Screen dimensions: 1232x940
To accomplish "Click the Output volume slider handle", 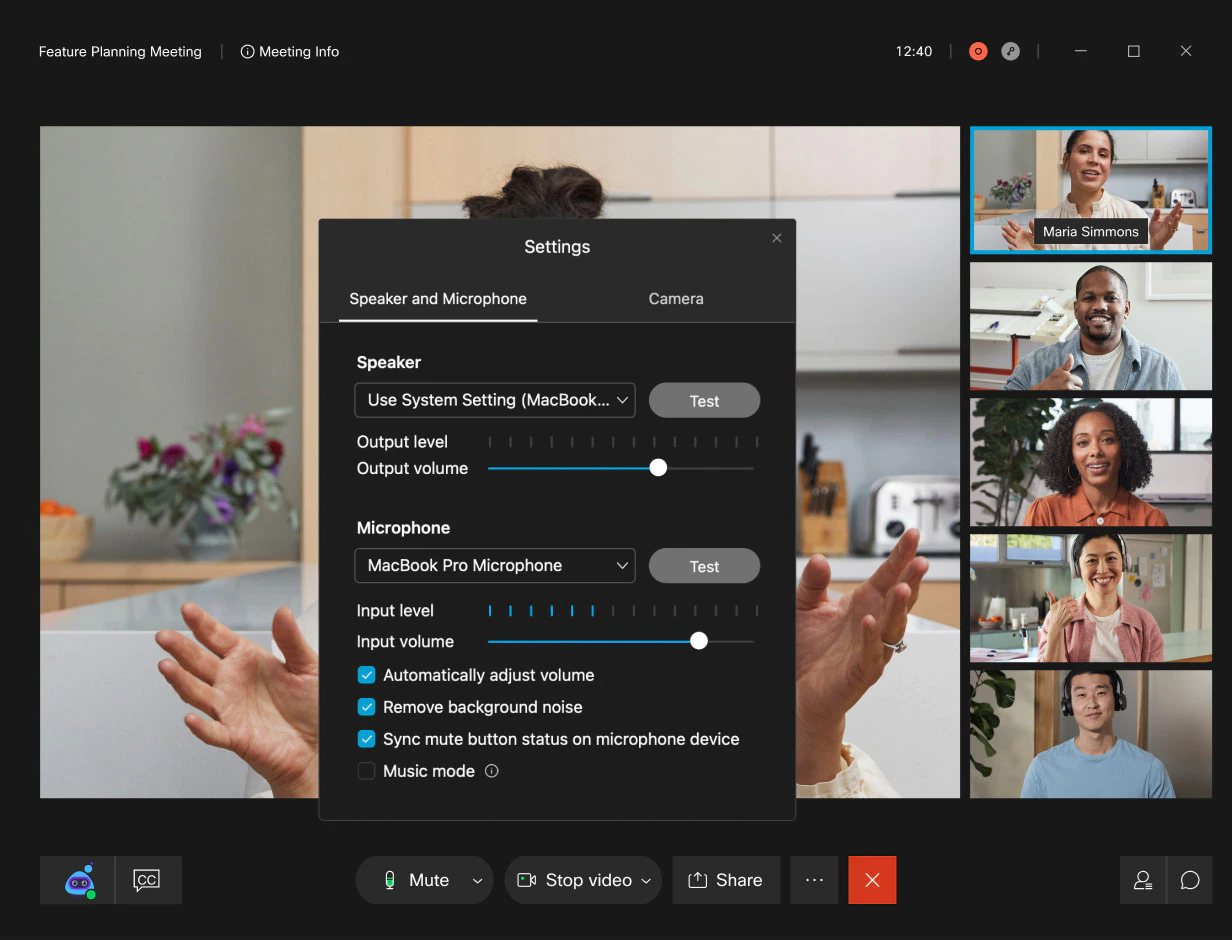I will [x=658, y=468].
